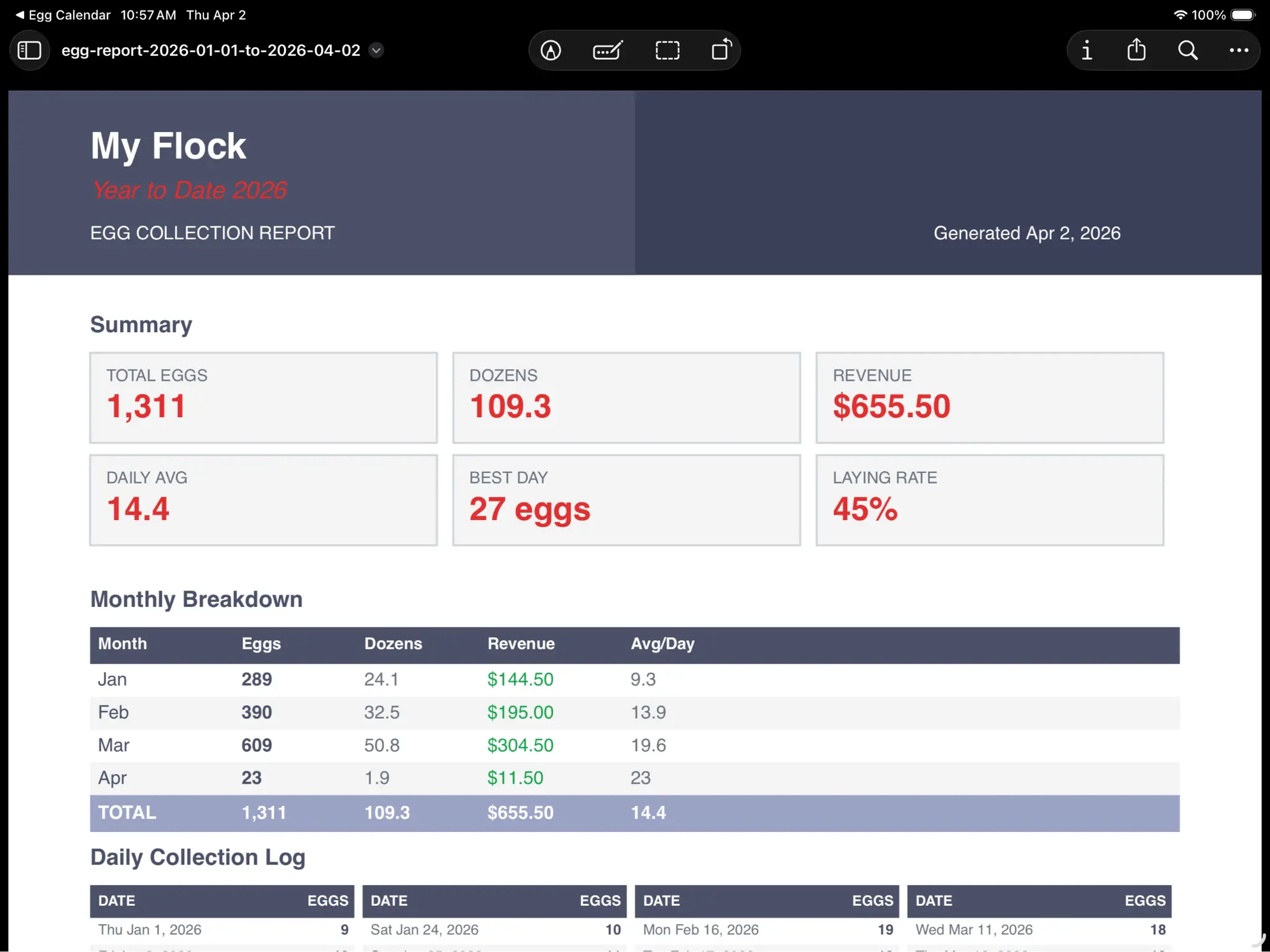
Task: Tap the Revenue column header in Monthly Breakdown
Action: 521,644
